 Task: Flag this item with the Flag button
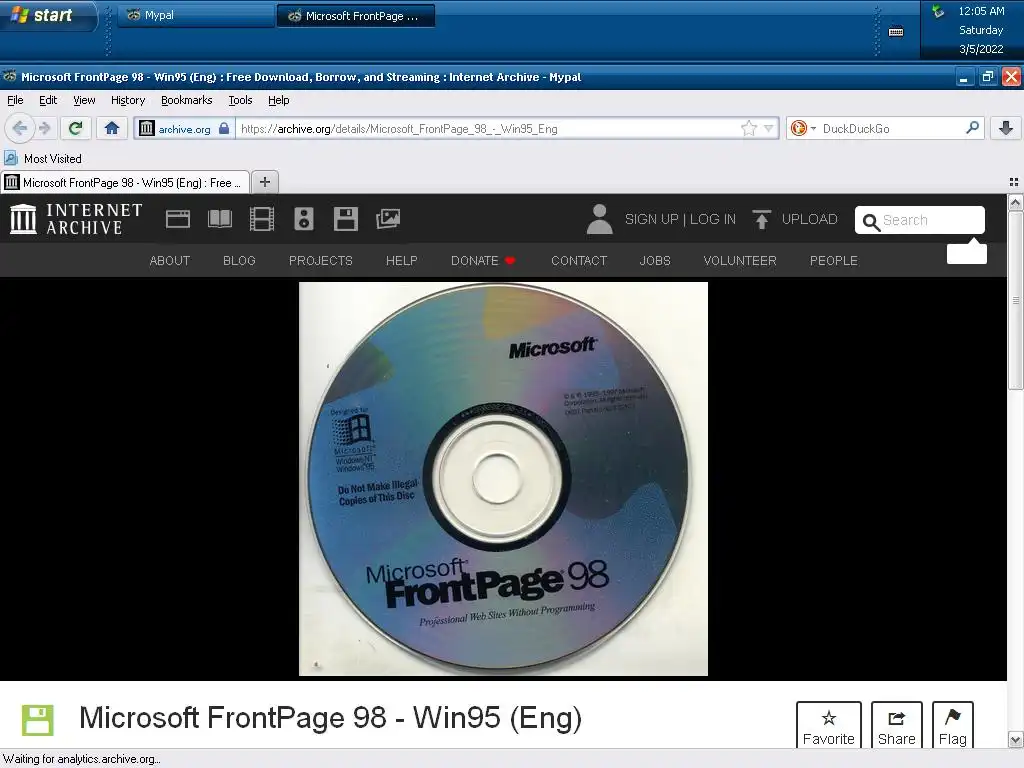pyautogui.click(x=953, y=725)
